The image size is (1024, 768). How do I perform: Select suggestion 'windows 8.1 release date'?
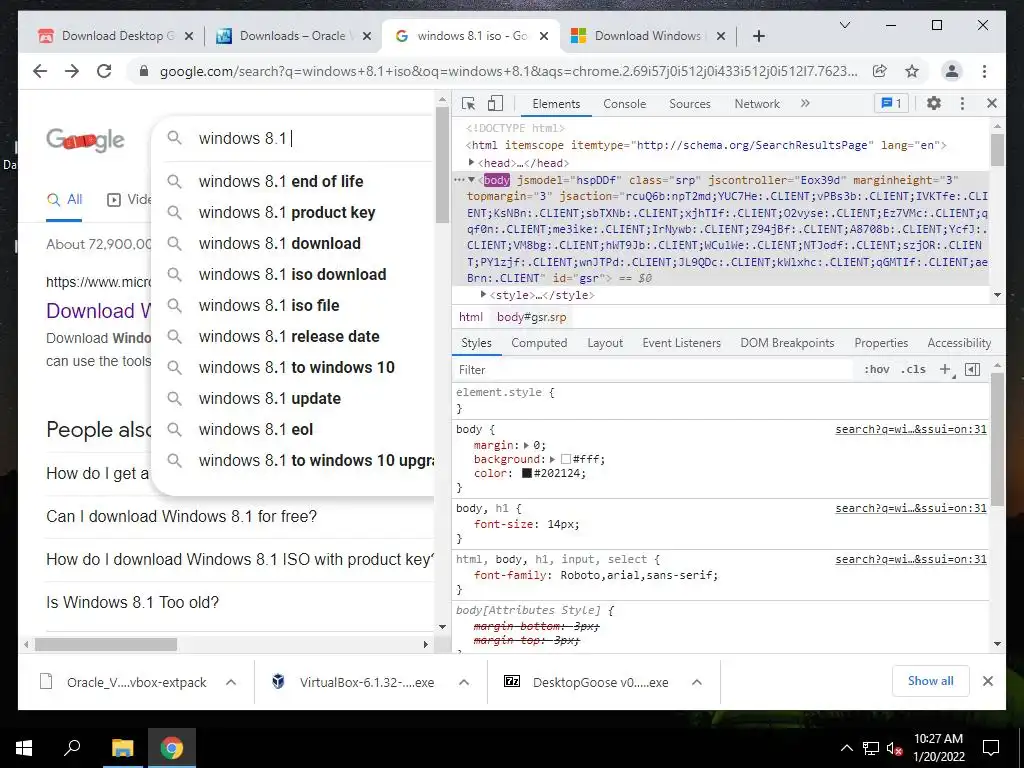293,336
